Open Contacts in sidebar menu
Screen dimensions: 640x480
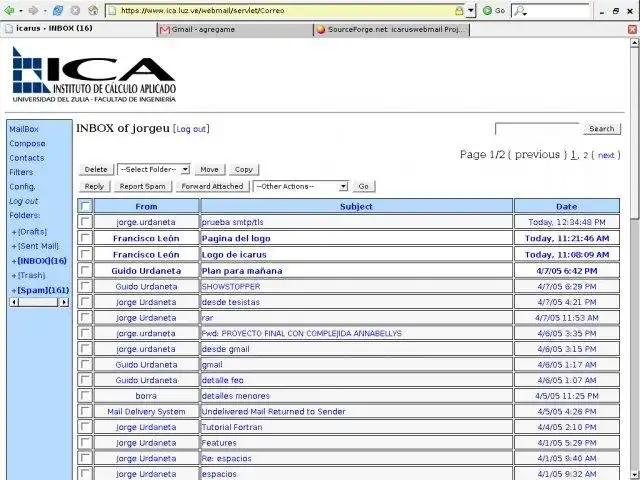[x=27, y=158]
